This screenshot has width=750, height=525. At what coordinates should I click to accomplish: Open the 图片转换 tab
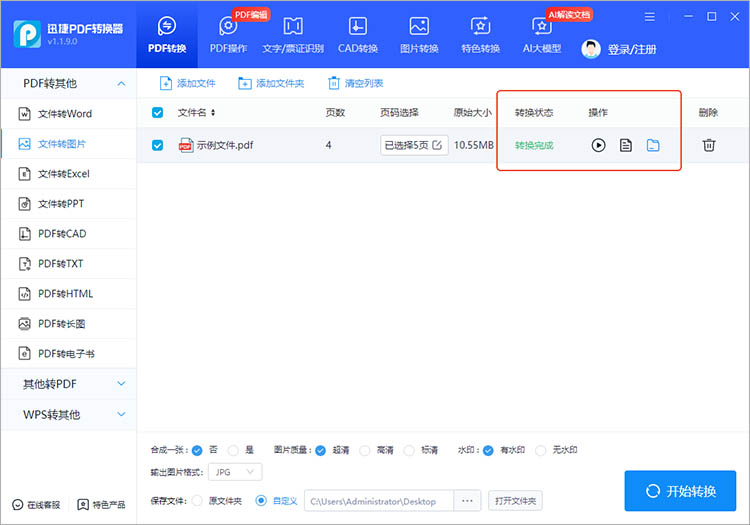(x=419, y=34)
